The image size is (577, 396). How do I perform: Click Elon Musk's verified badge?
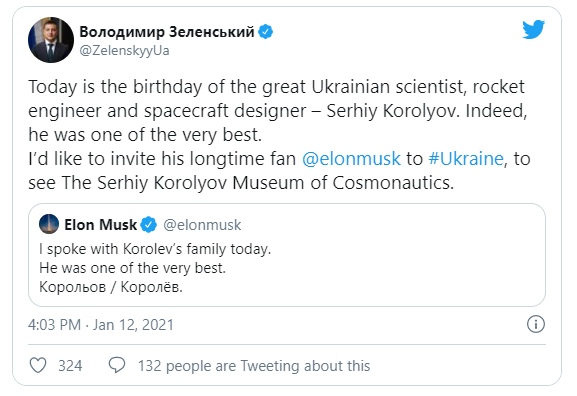(x=149, y=224)
